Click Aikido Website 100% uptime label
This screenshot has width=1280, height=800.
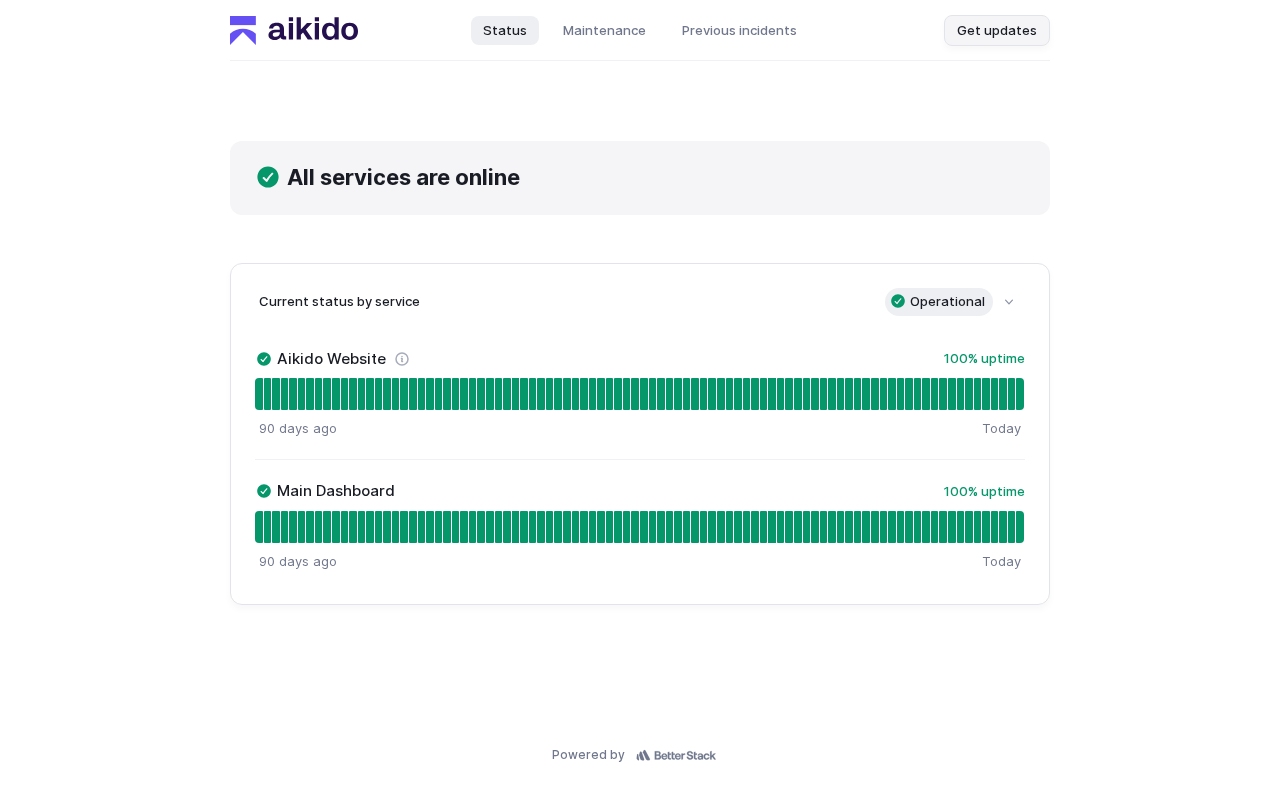pos(984,359)
